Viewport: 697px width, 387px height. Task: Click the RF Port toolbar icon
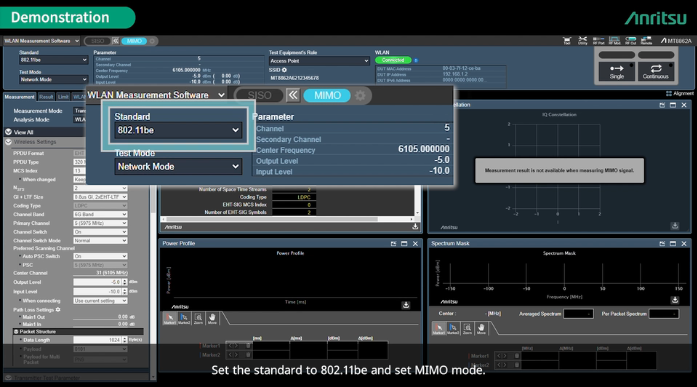pyautogui.click(x=598, y=41)
